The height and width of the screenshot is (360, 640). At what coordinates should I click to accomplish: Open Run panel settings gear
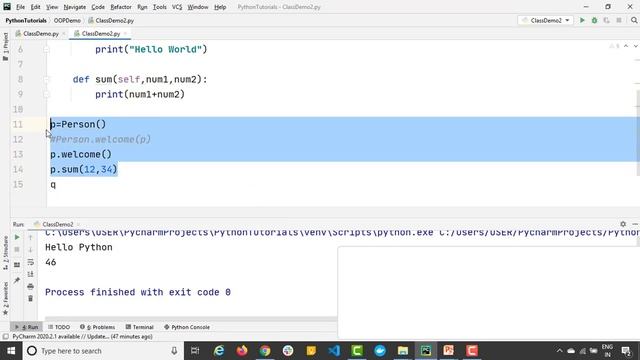tap(623, 224)
